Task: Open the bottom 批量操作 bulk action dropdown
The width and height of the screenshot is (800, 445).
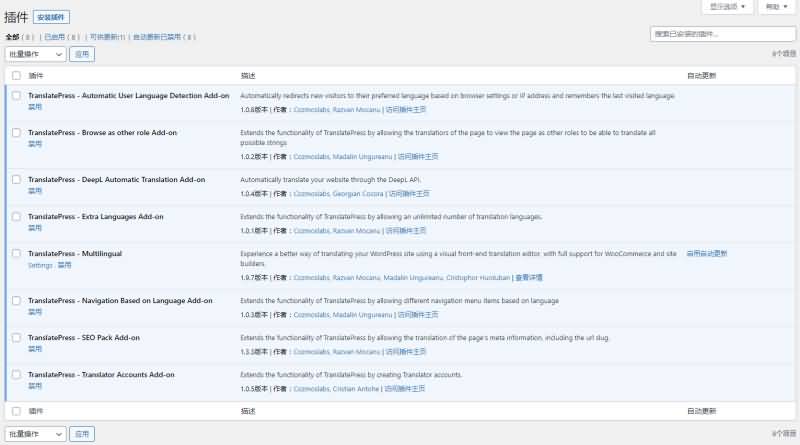Action: click(36, 434)
